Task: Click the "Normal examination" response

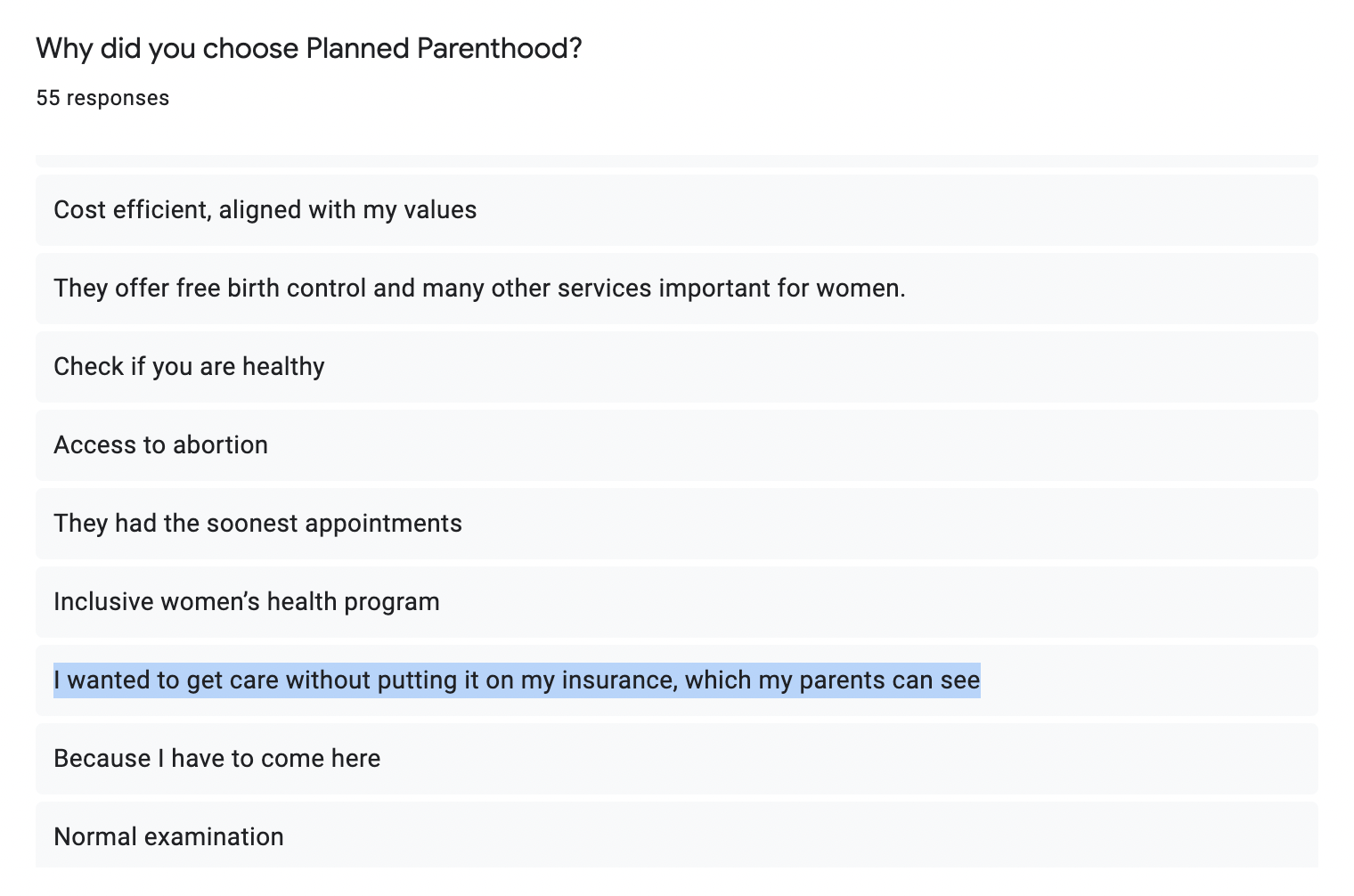Action: 168,837
